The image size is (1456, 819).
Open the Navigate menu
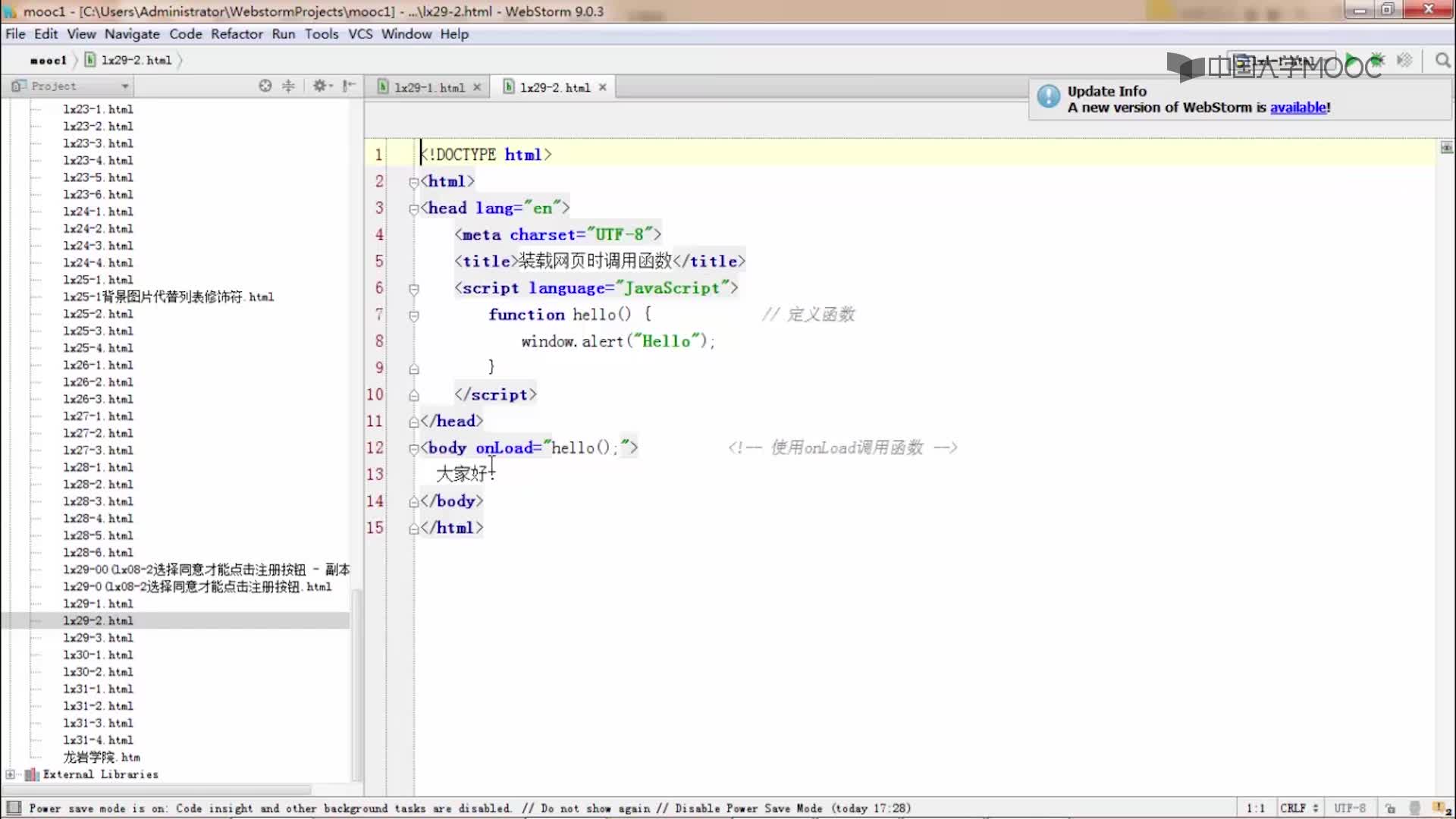click(132, 34)
